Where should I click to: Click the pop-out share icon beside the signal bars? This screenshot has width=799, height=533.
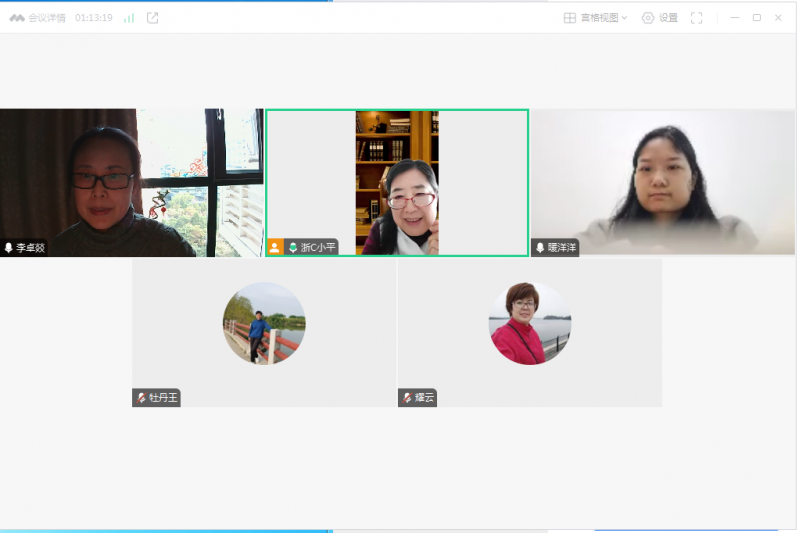tap(153, 18)
